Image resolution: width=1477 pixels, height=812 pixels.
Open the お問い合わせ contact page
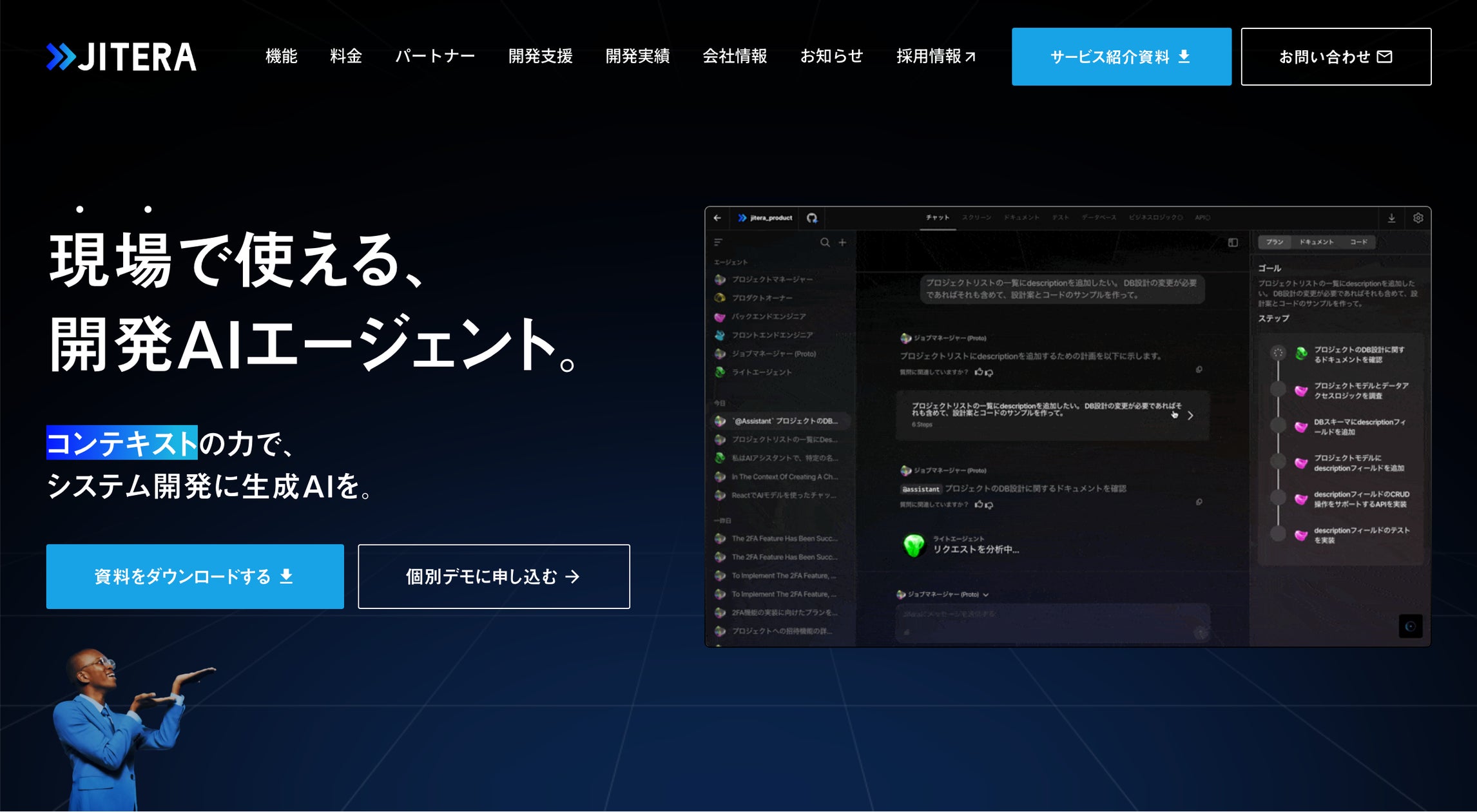[x=1335, y=57]
